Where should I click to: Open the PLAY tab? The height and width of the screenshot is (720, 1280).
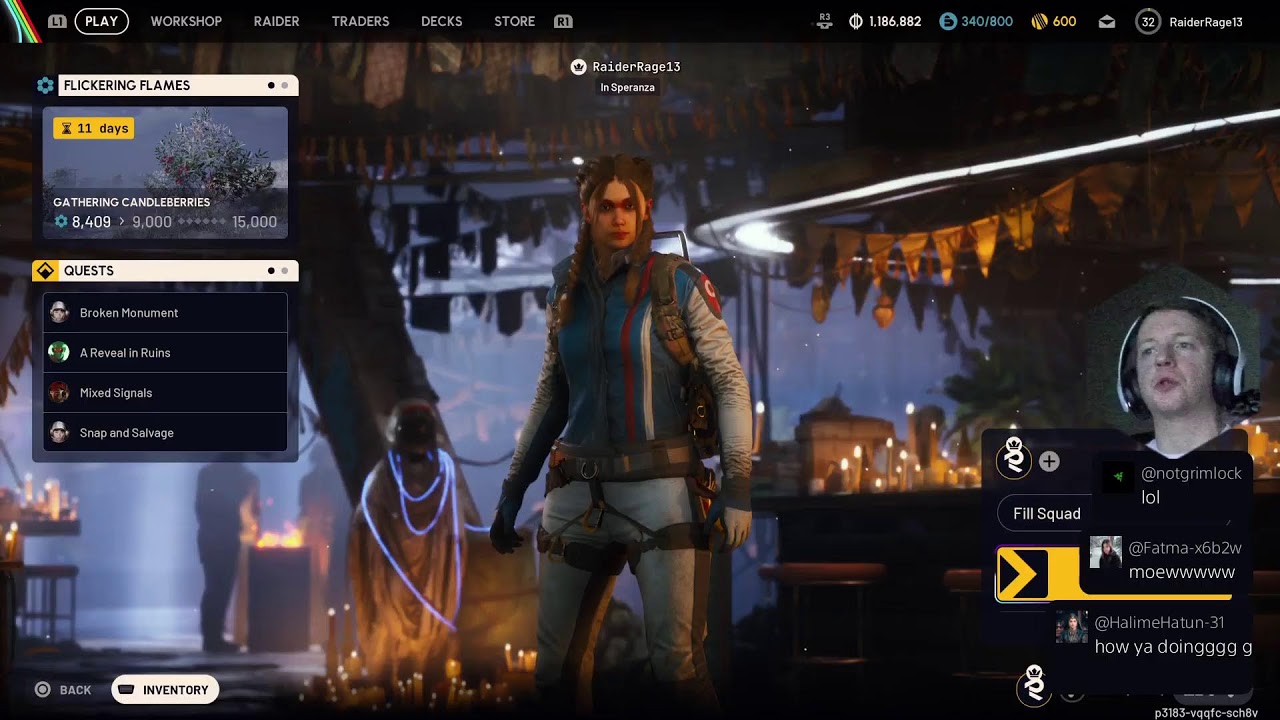click(101, 21)
